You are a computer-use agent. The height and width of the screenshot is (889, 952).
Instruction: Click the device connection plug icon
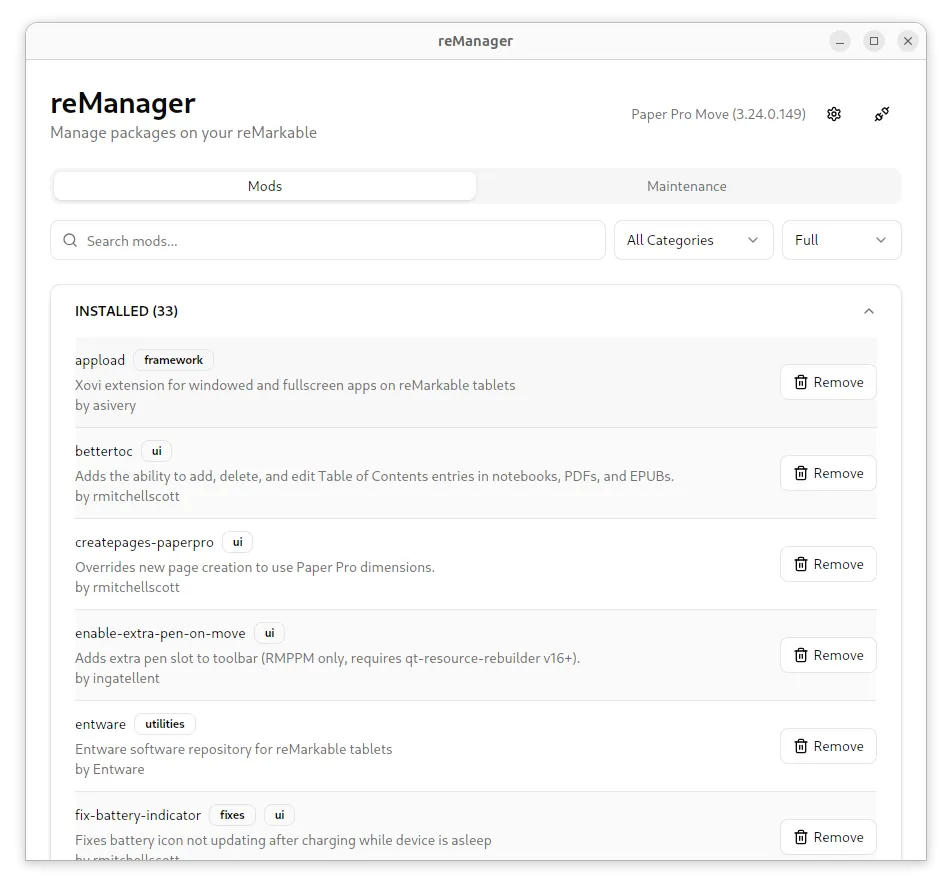(882, 114)
